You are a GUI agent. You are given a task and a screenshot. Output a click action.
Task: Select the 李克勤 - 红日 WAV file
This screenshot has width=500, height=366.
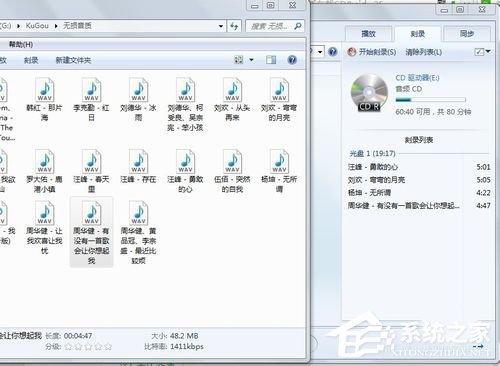91,99
